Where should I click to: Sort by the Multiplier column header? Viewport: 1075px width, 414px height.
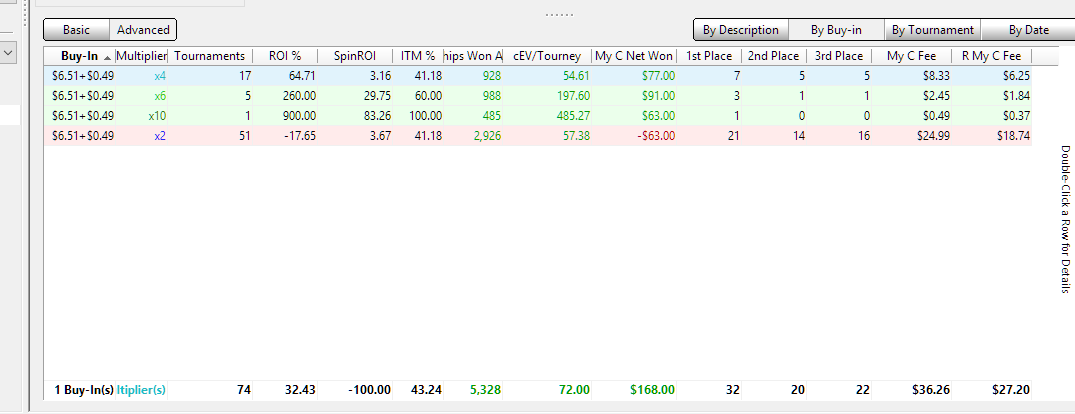[141, 56]
